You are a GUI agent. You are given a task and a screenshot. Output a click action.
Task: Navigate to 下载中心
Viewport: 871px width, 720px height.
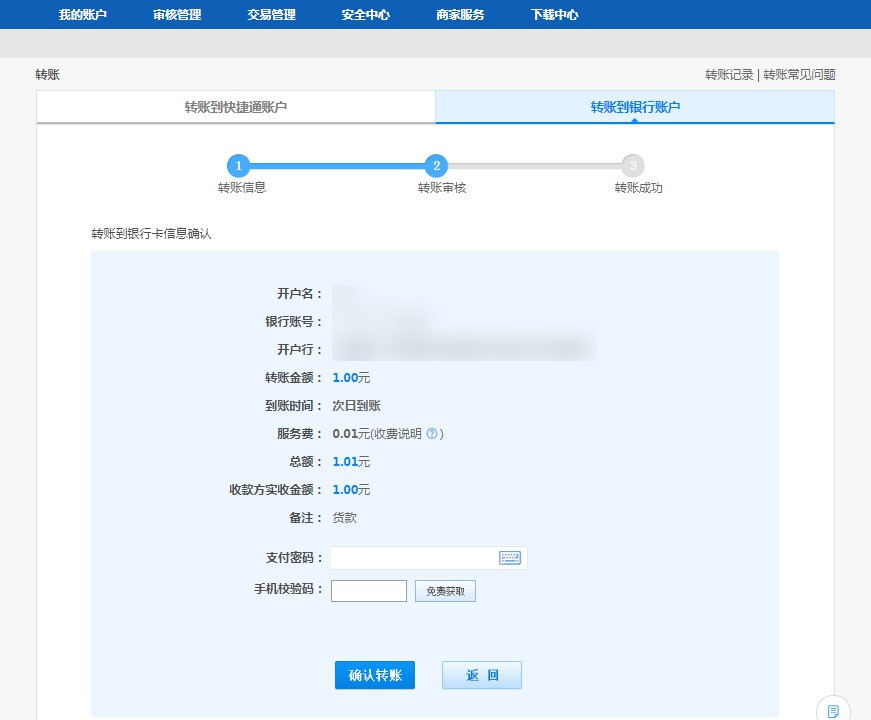point(554,15)
